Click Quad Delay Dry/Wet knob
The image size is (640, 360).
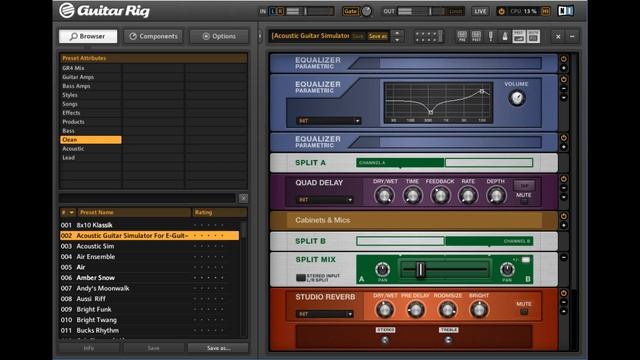coord(384,196)
